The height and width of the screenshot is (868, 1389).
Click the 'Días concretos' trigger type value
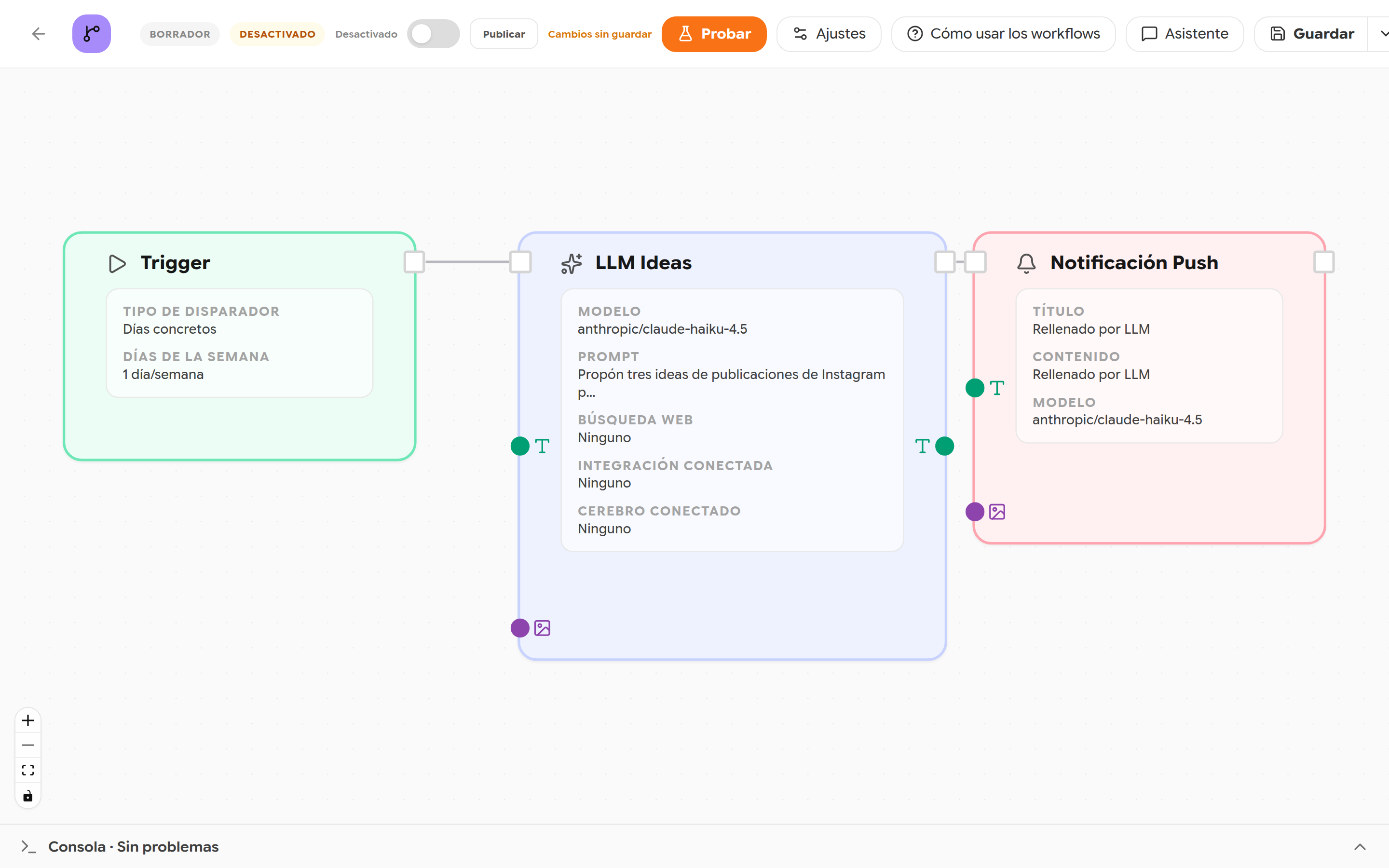point(169,329)
